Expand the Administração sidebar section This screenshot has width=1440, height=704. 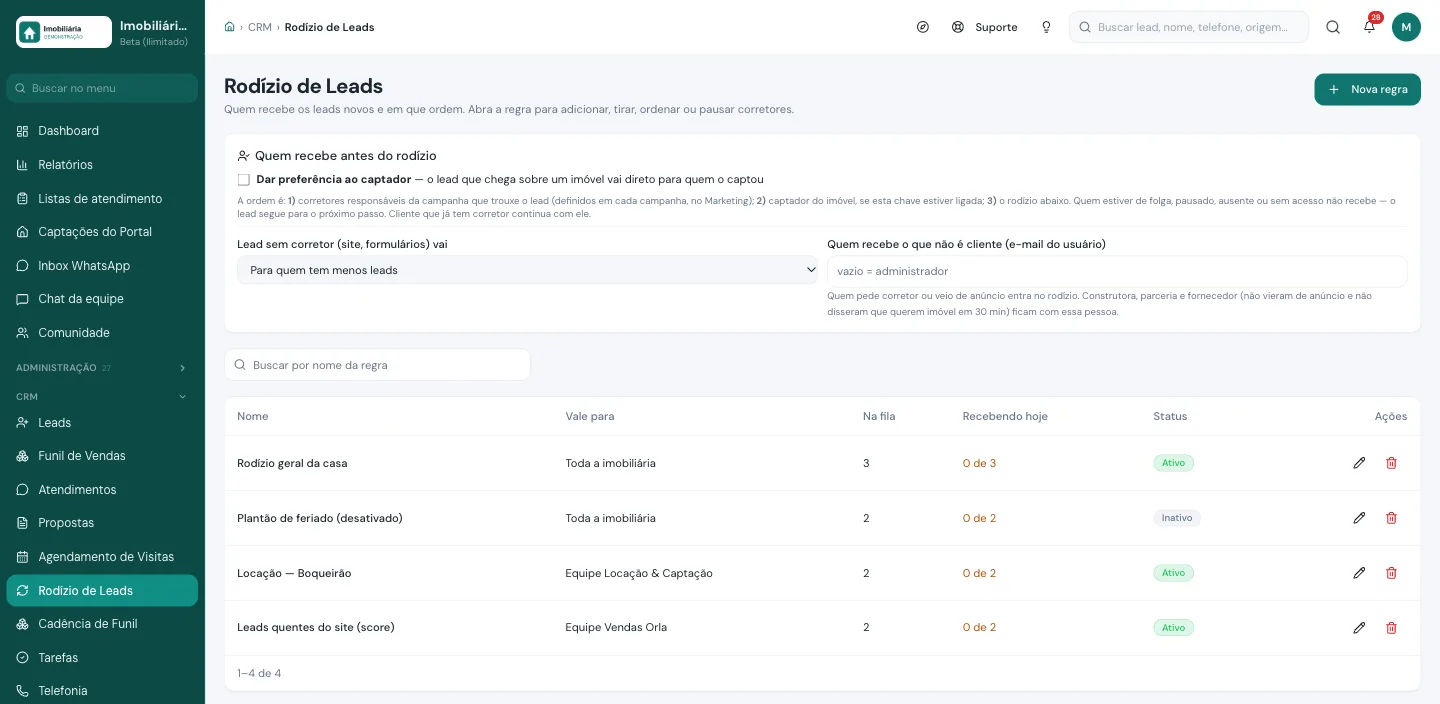102,368
